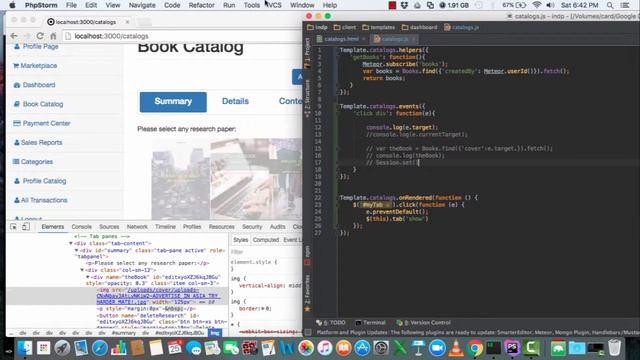Open the Version Control tool window
This screenshot has height=360, width=640.
(423, 322)
